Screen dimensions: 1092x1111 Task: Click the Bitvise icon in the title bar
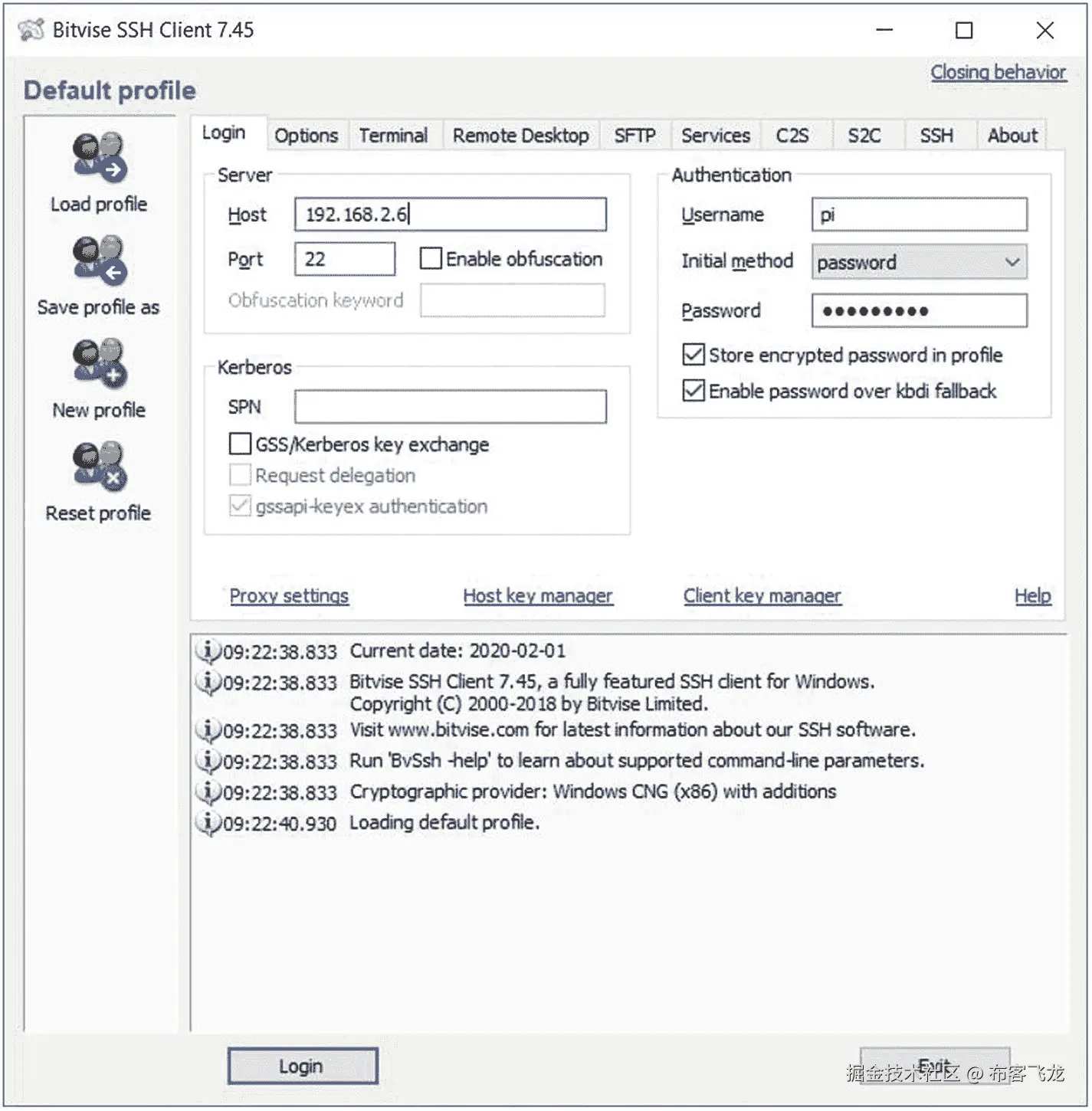pos(32,30)
